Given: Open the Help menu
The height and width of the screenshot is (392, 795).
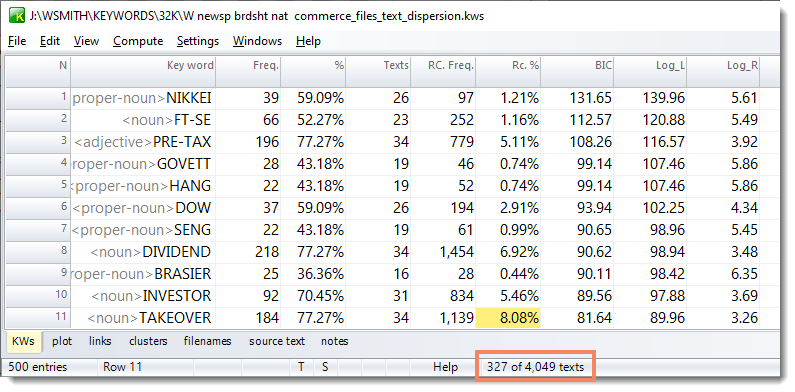Looking at the screenshot, I should click(x=308, y=41).
